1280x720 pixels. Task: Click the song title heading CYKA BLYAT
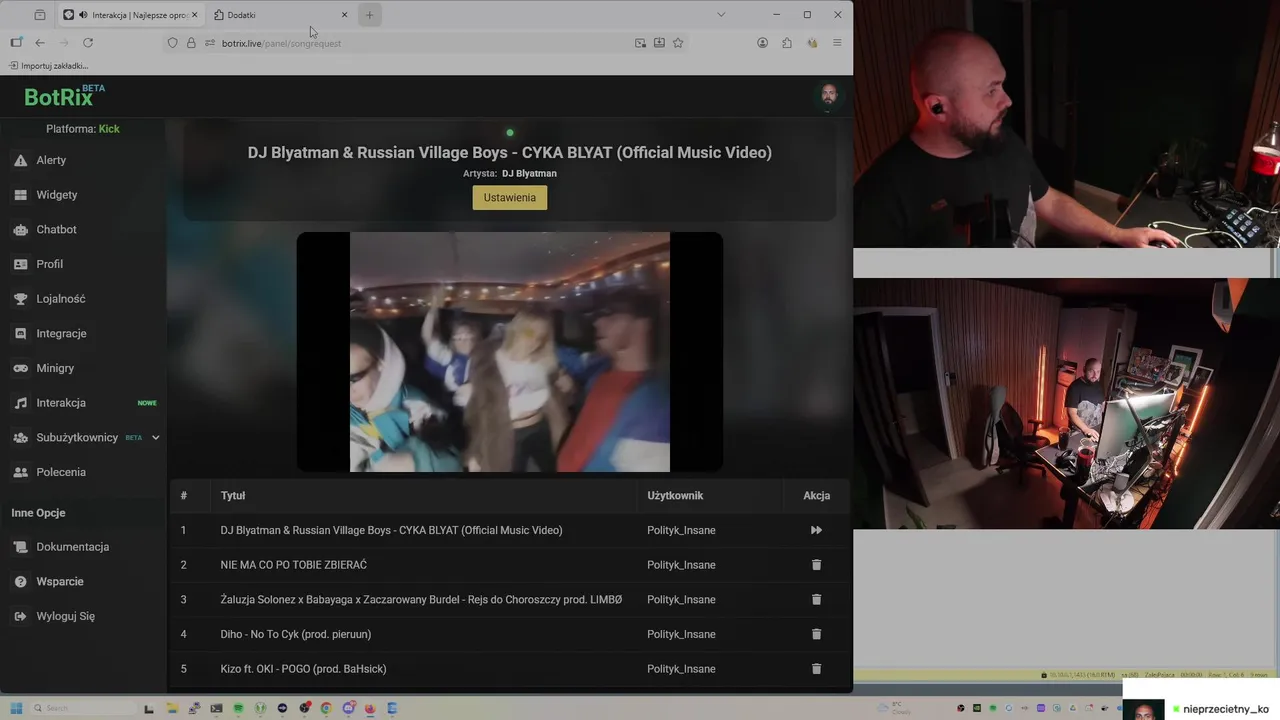[x=510, y=153]
